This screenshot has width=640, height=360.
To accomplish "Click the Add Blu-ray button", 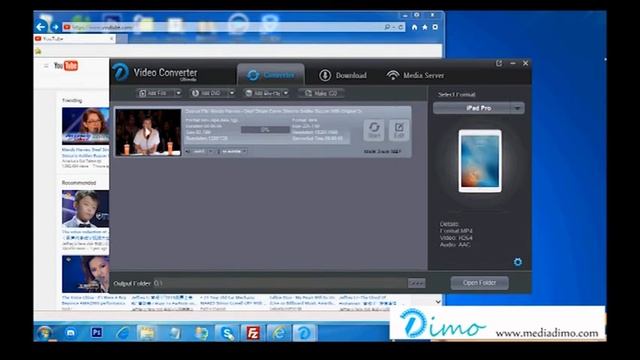I will click(263, 93).
